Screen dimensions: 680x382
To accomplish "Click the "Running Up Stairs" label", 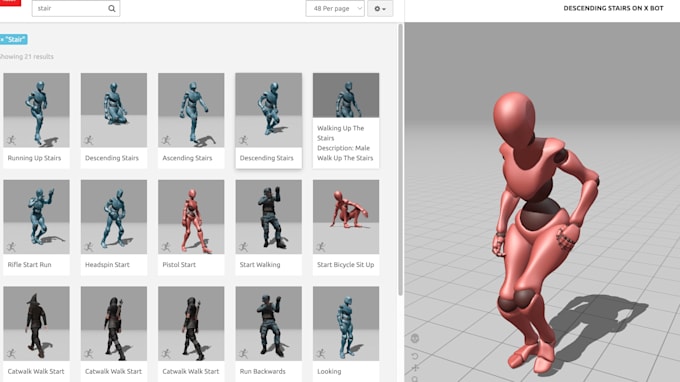I will click(x=34, y=158).
